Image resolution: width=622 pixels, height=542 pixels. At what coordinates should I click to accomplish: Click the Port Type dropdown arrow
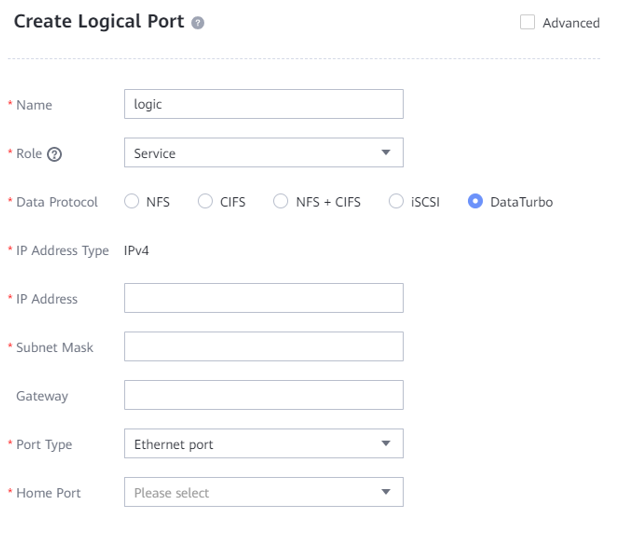386,443
